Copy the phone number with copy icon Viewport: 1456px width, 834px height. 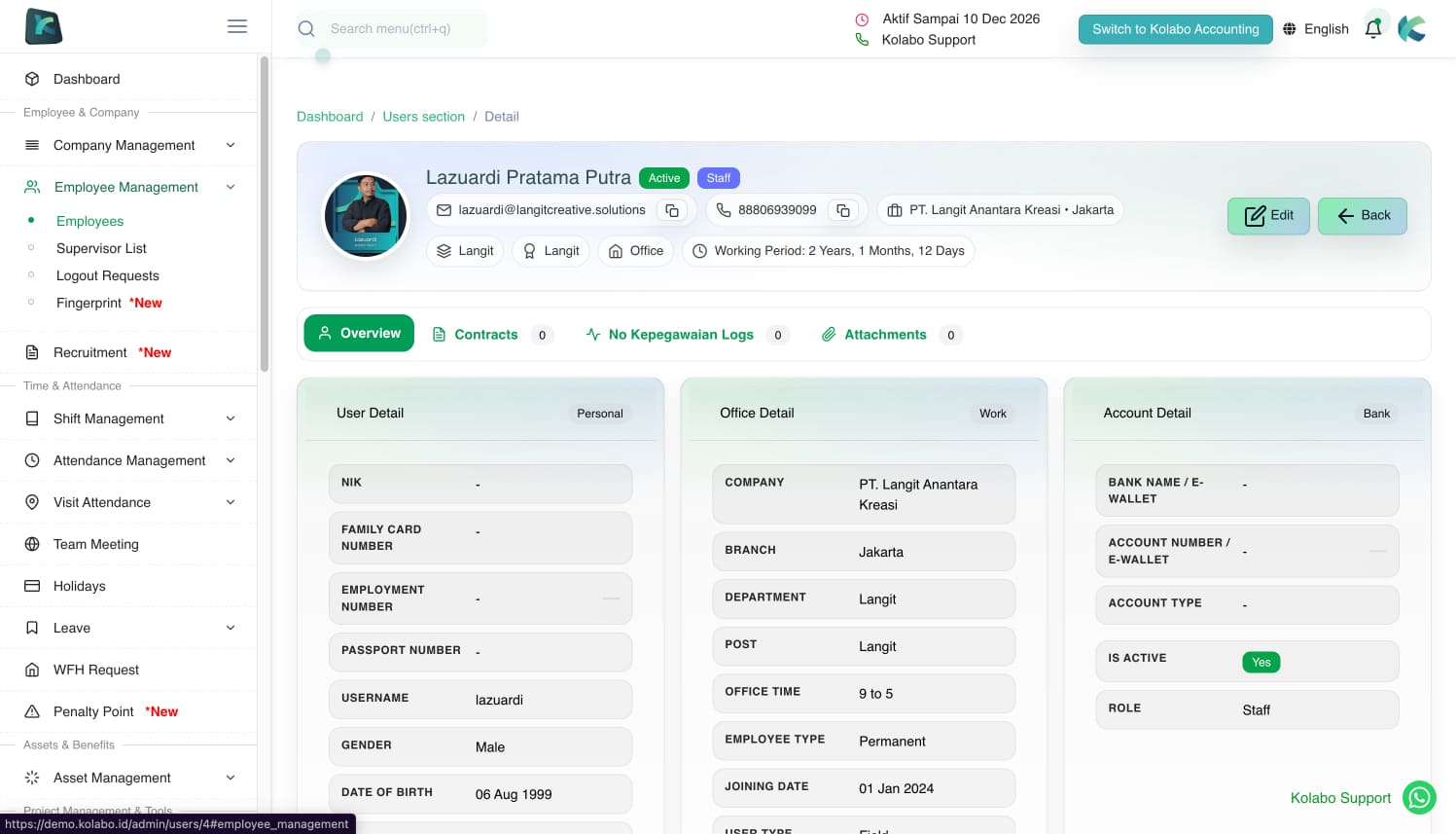[x=843, y=210]
